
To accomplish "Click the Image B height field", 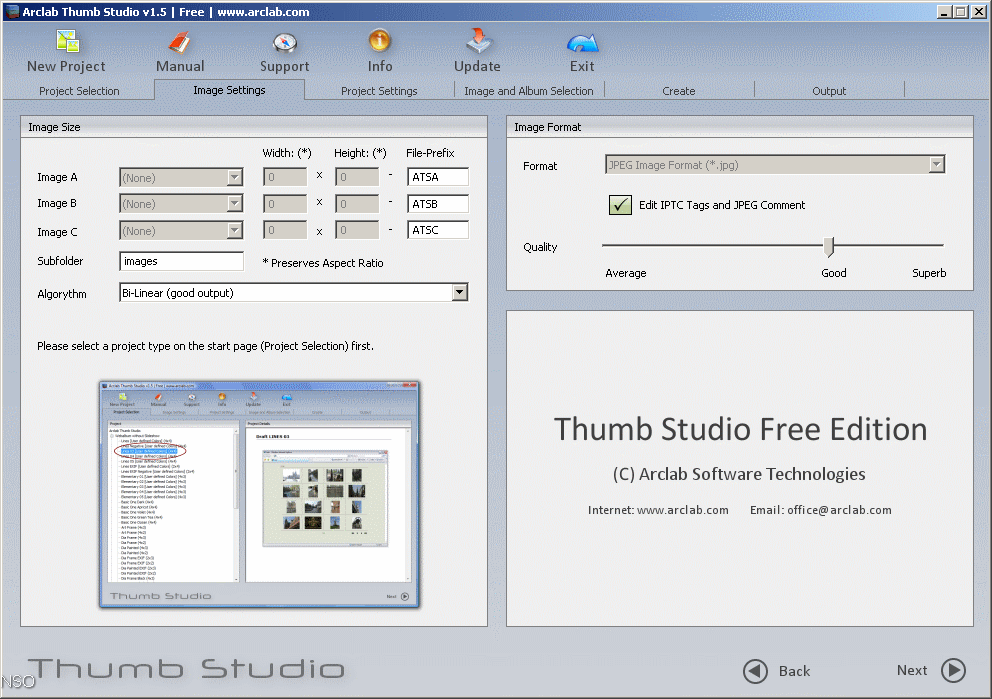I will (x=357, y=204).
